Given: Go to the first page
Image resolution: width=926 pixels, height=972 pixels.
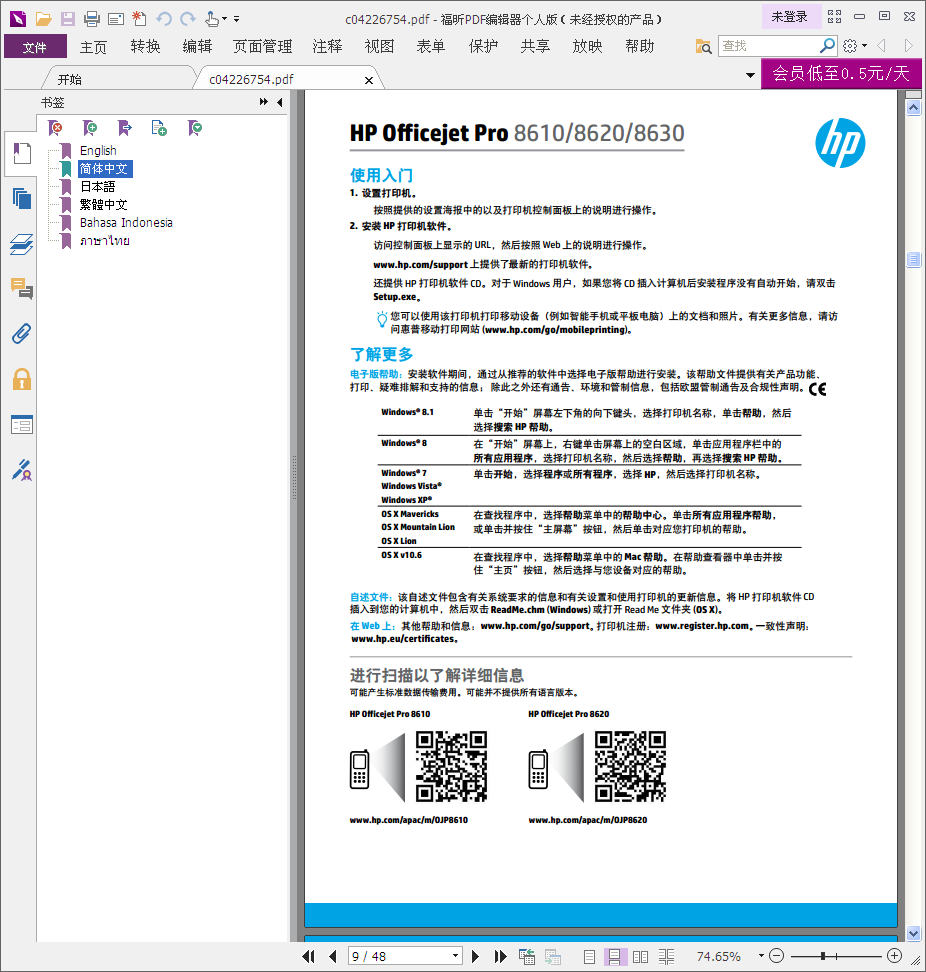Looking at the screenshot, I should pos(308,957).
